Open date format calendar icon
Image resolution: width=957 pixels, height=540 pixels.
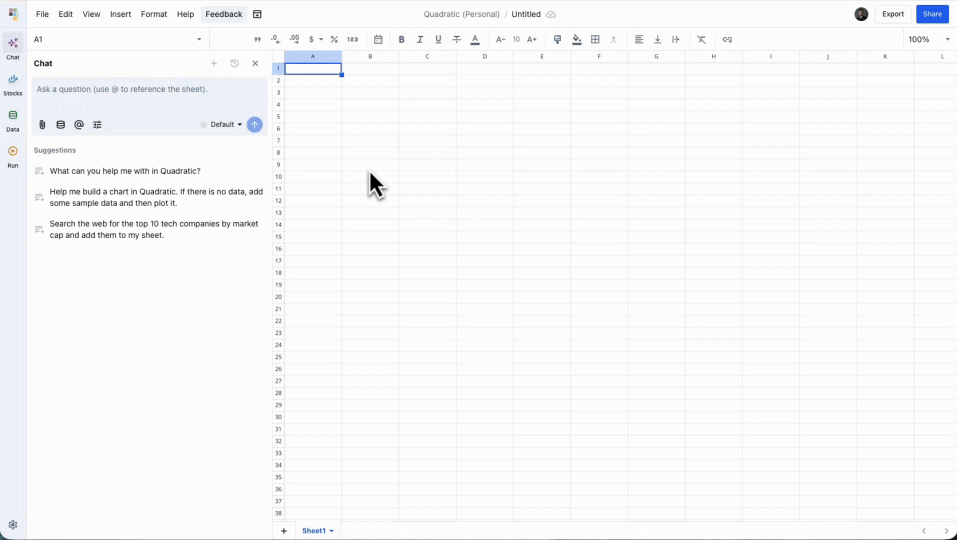pyautogui.click(x=378, y=40)
